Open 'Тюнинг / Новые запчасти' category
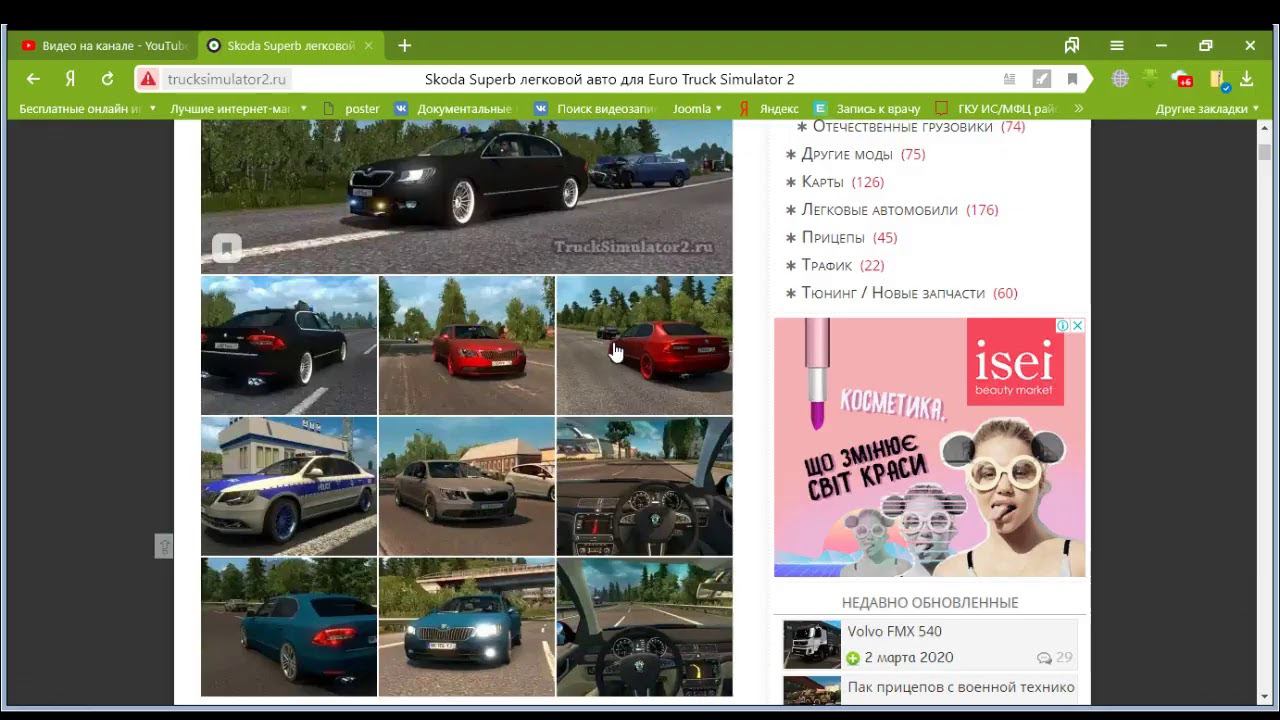This screenshot has height=720, width=1280. [x=892, y=293]
